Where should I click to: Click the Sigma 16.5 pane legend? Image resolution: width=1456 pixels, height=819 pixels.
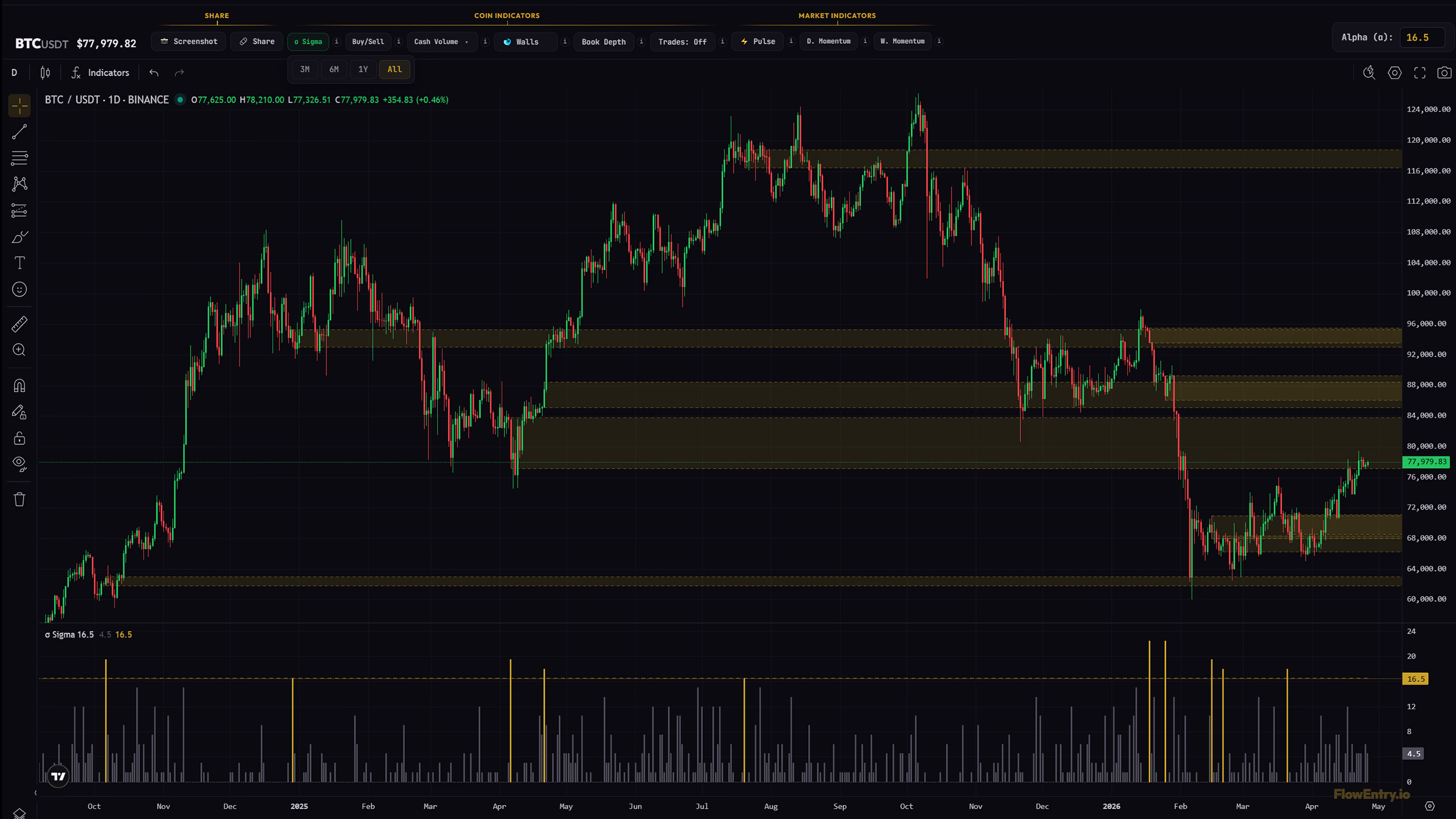point(69,635)
